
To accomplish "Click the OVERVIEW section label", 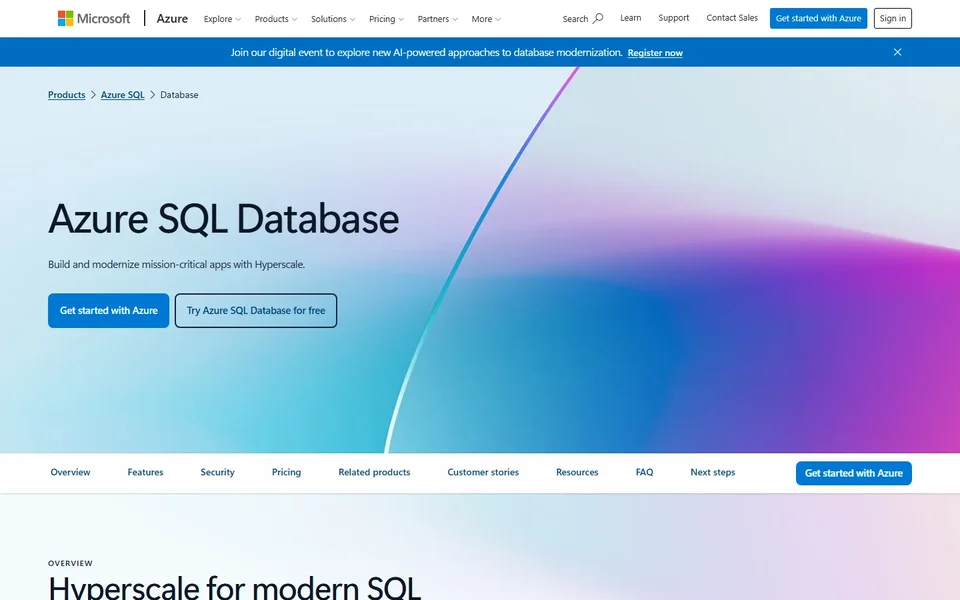I will tap(70, 563).
